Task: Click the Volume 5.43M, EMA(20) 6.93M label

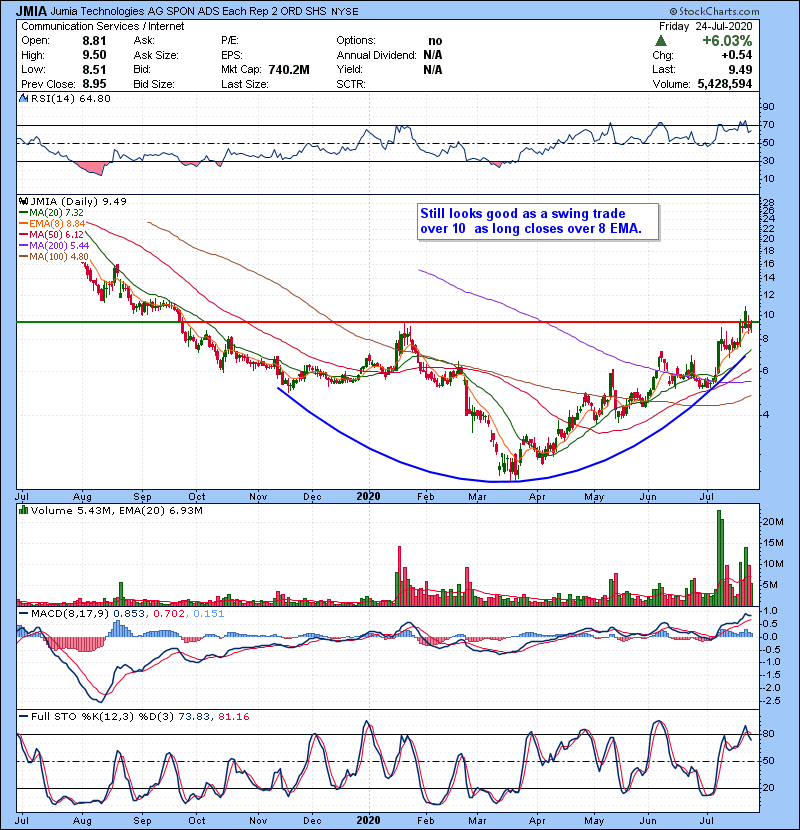Action: point(116,510)
